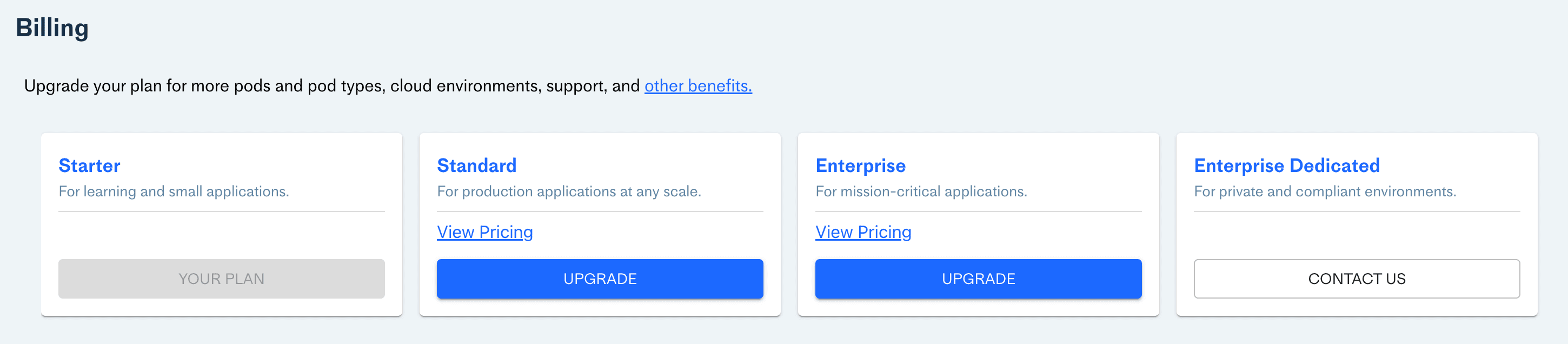Click the Enterprise plan heading for mission-critical apps
This screenshot has width=1568, height=344.
[x=860, y=166]
